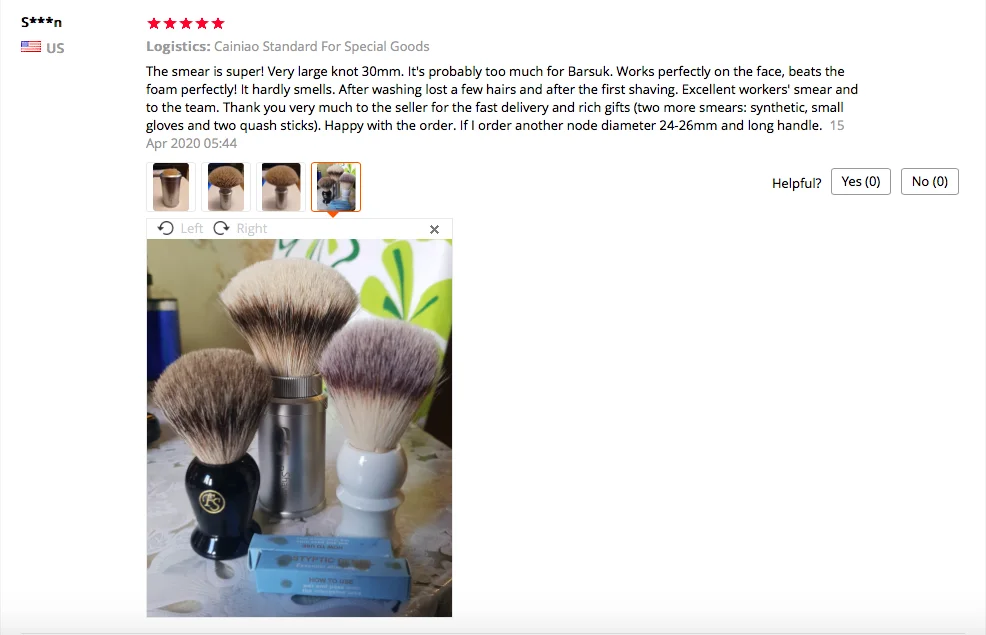Image resolution: width=986 pixels, height=635 pixels.
Task: Click the rotate left arrow icon
Action: (165, 228)
